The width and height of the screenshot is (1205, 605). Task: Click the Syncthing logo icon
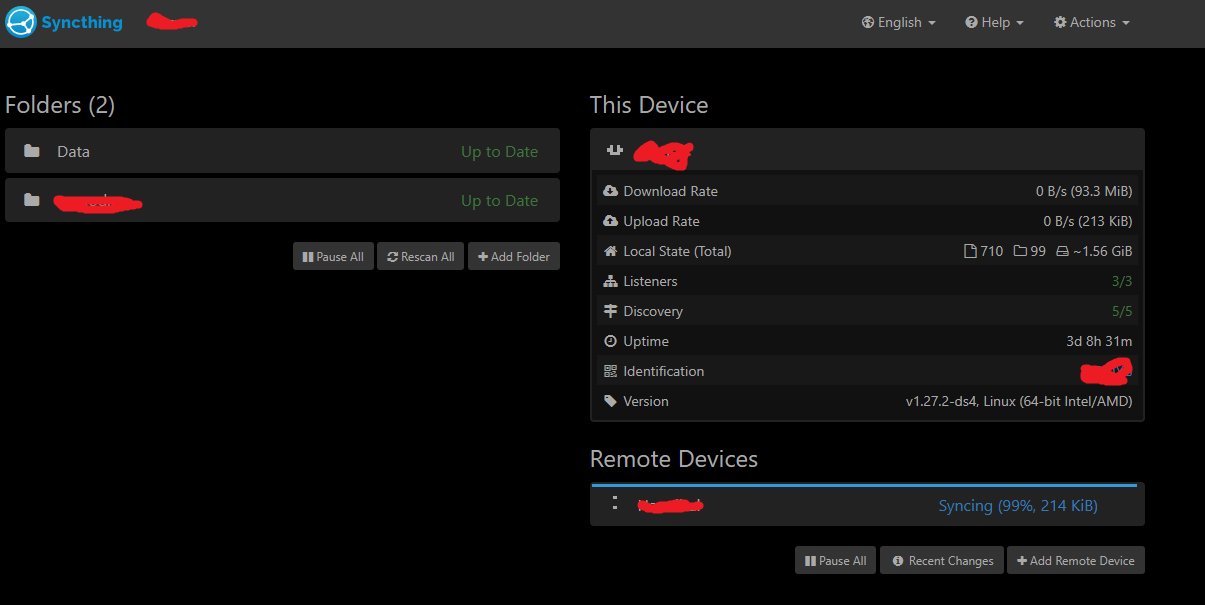(20, 21)
